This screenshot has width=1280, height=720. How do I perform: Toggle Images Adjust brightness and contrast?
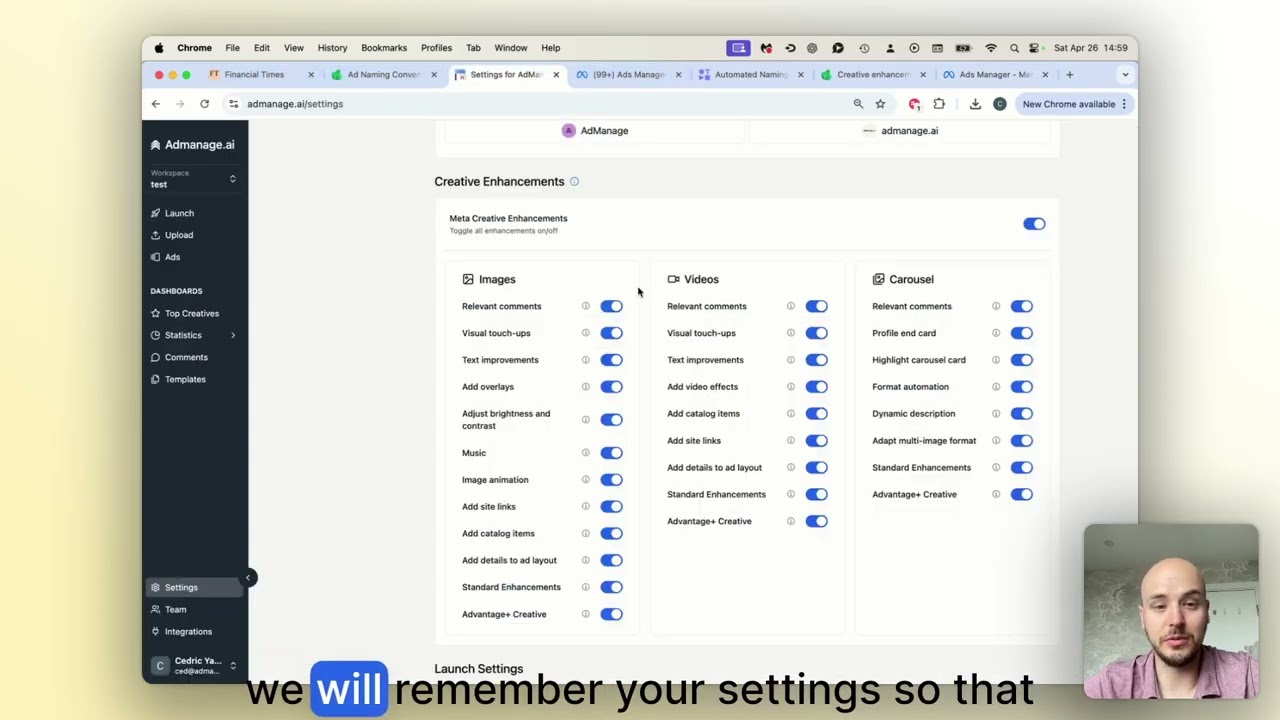[x=611, y=420]
